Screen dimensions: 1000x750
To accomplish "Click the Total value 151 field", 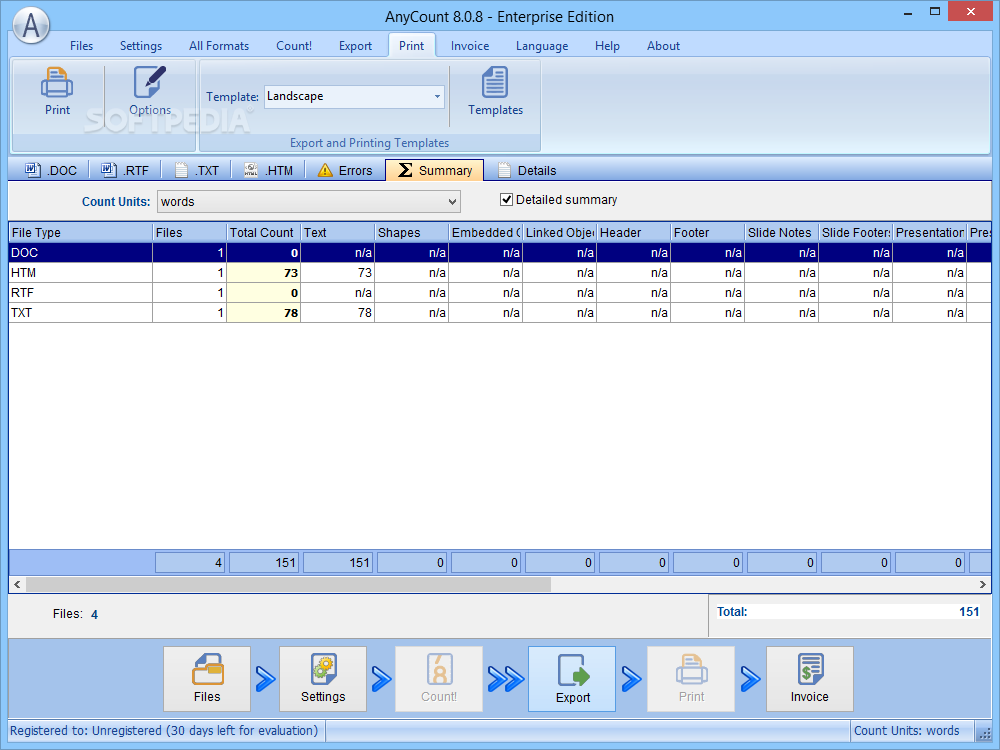I will click(849, 612).
